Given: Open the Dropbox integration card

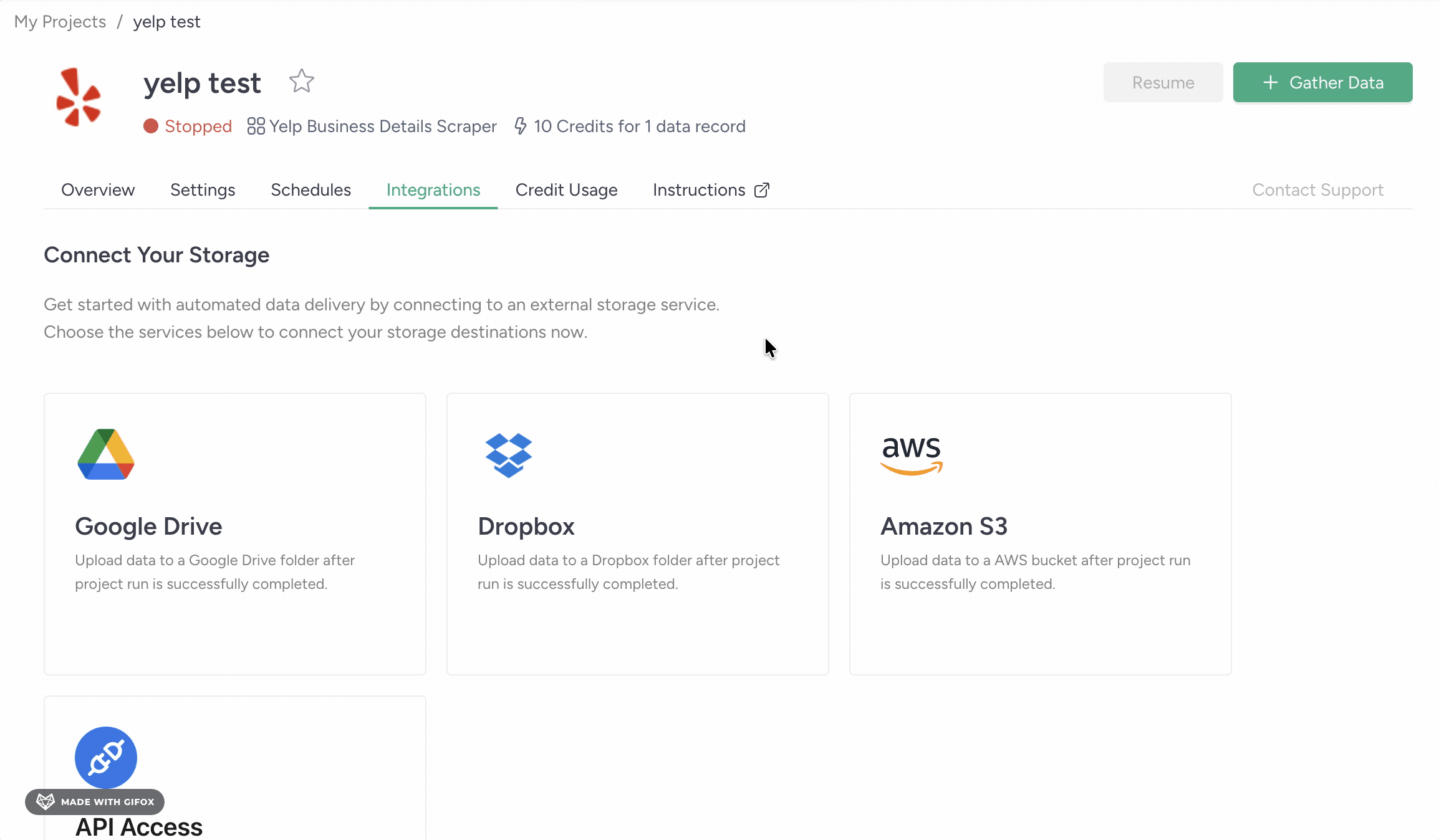Looking at the screenshot, I should 637,533.
